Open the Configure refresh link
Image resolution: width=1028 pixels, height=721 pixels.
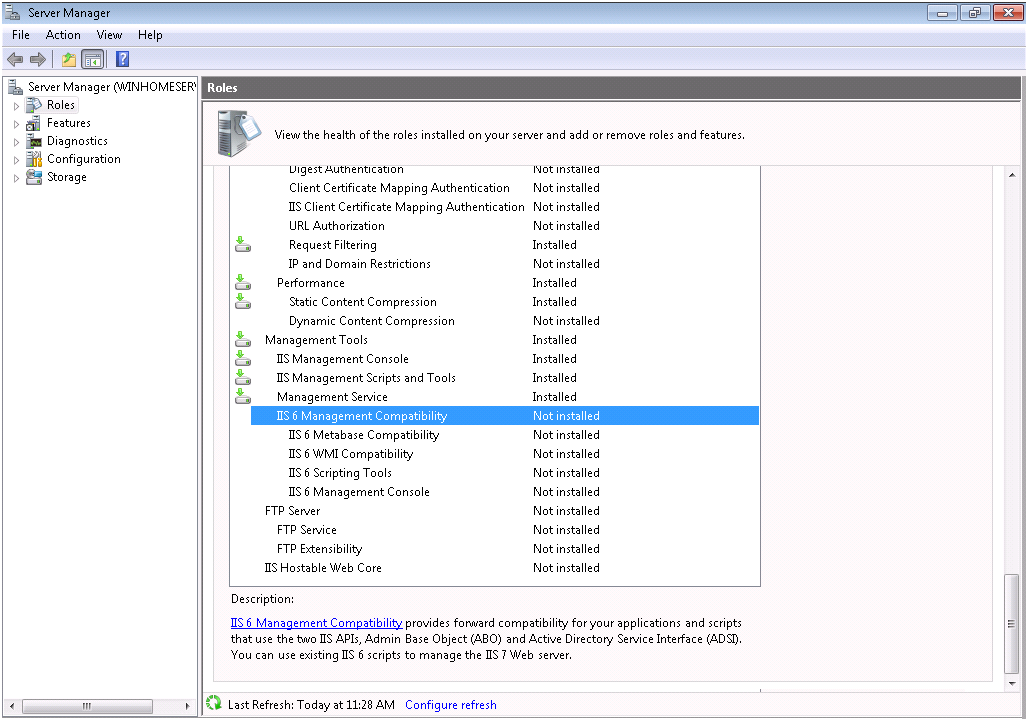click(x=450, y=705)
